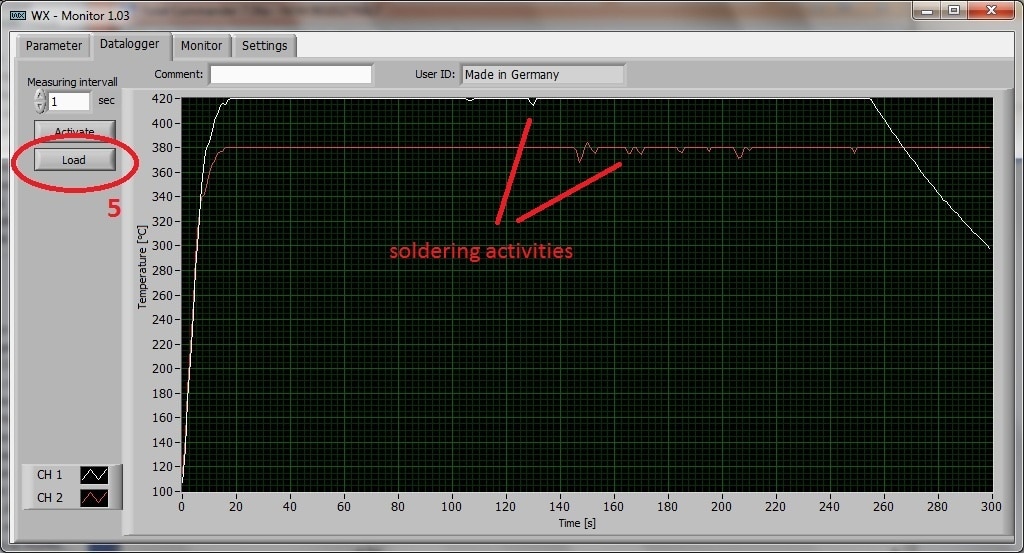Close the WX Monitor window

coord(991,10)
